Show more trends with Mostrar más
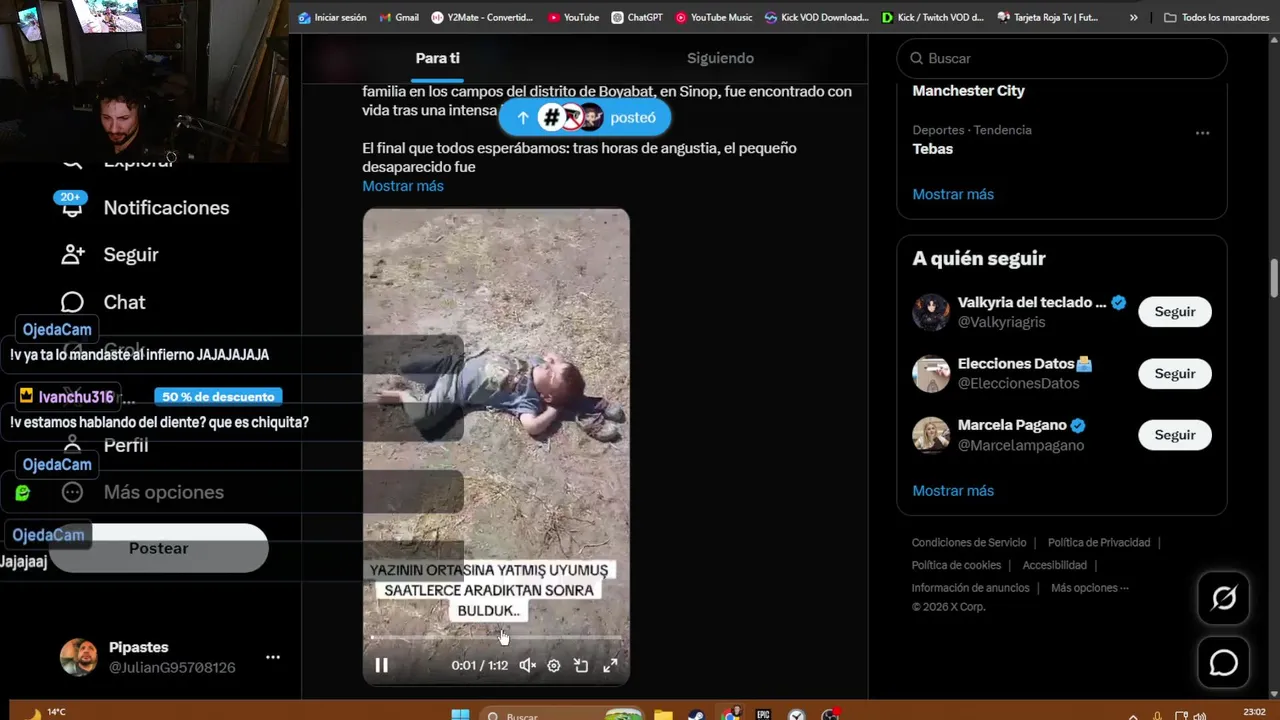Screen dimensions: 1280x720 pos(953,194)
